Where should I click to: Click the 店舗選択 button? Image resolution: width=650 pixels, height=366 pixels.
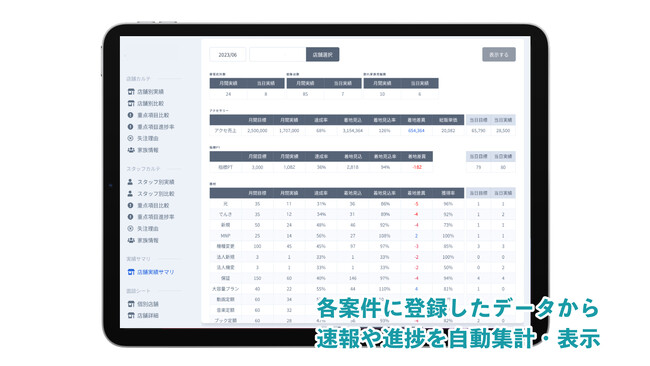[323, 55]
